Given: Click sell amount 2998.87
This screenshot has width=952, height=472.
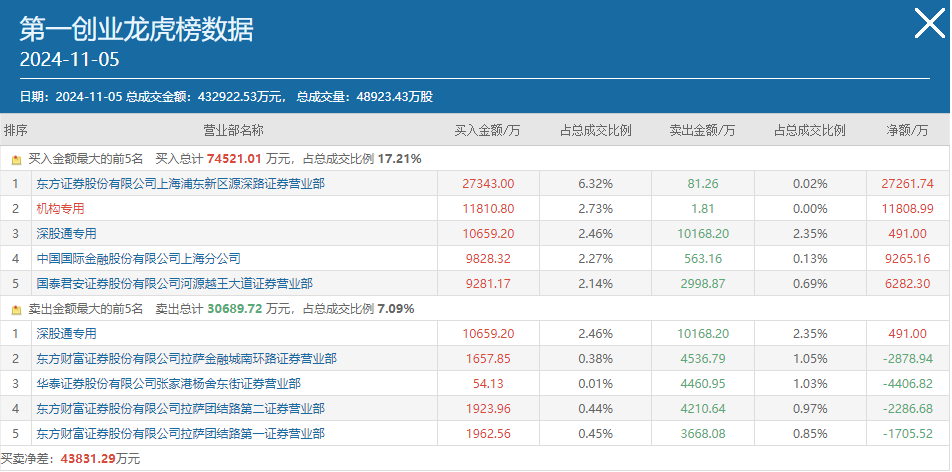Looking at the screenshot, I should coord(703,284).
